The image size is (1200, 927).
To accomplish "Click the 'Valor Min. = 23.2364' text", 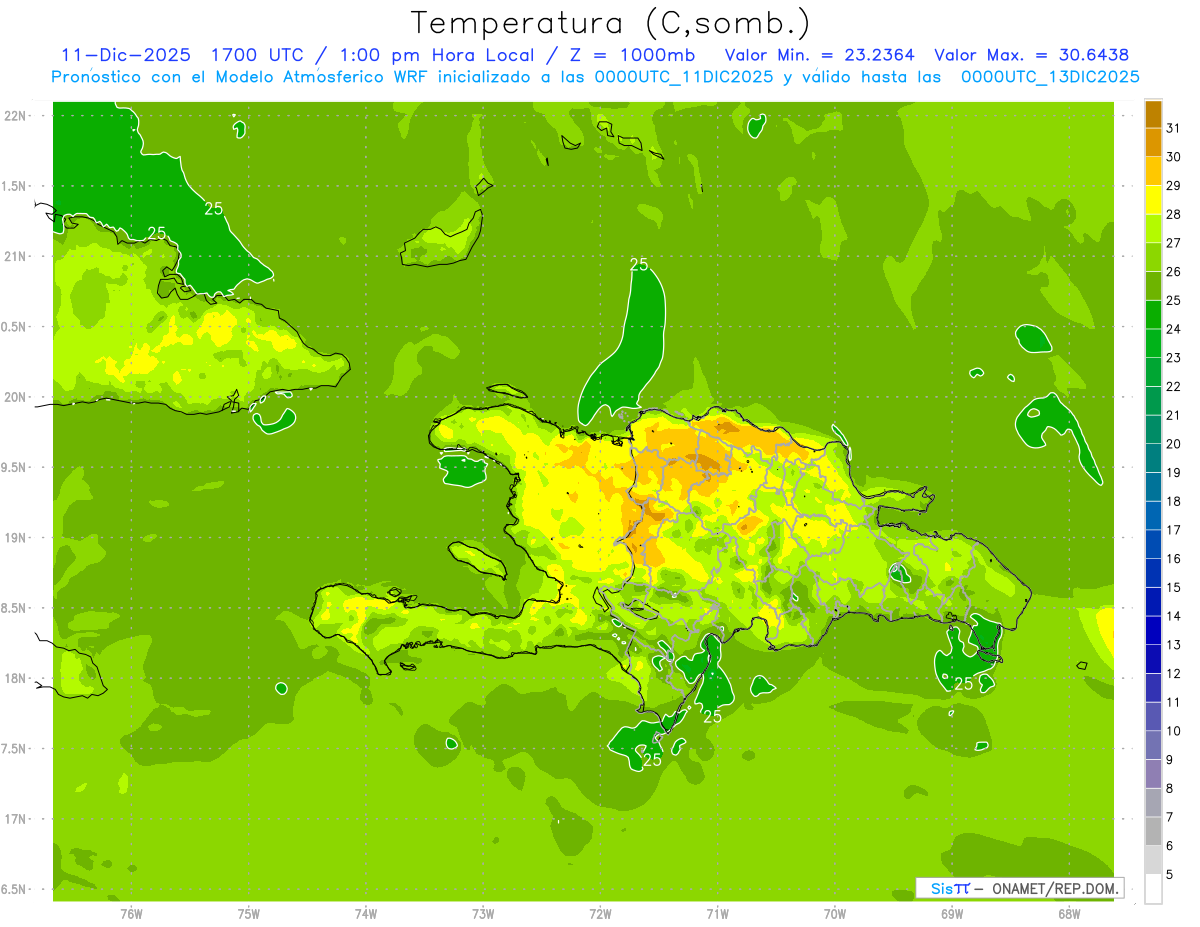I will 820,55.
